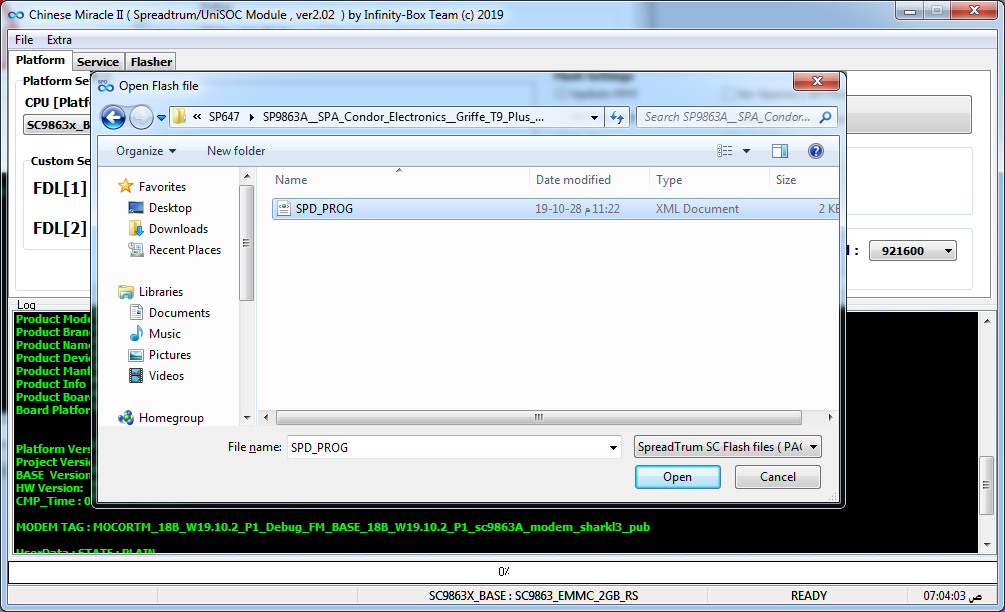Open the Pictures library
The width and height of the screenshot is (1005, 612).
pyautogui.click(x=170, y=355)
